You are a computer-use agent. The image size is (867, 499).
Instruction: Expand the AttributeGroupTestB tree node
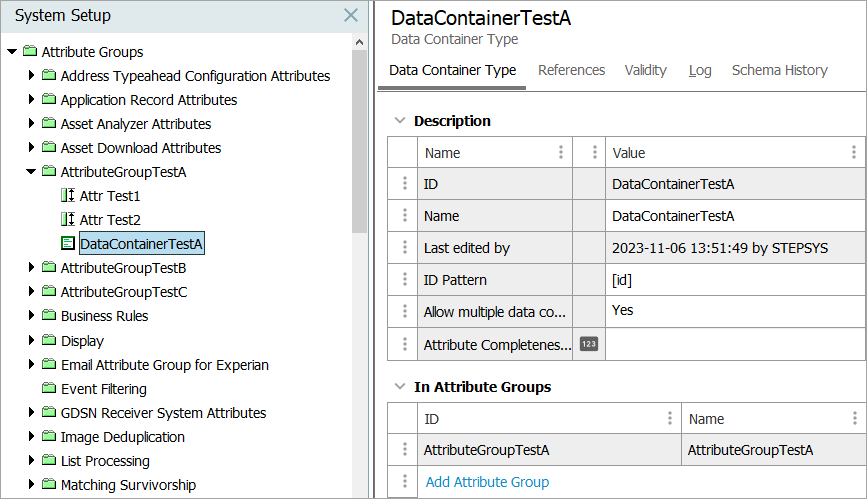pos(32,268)
